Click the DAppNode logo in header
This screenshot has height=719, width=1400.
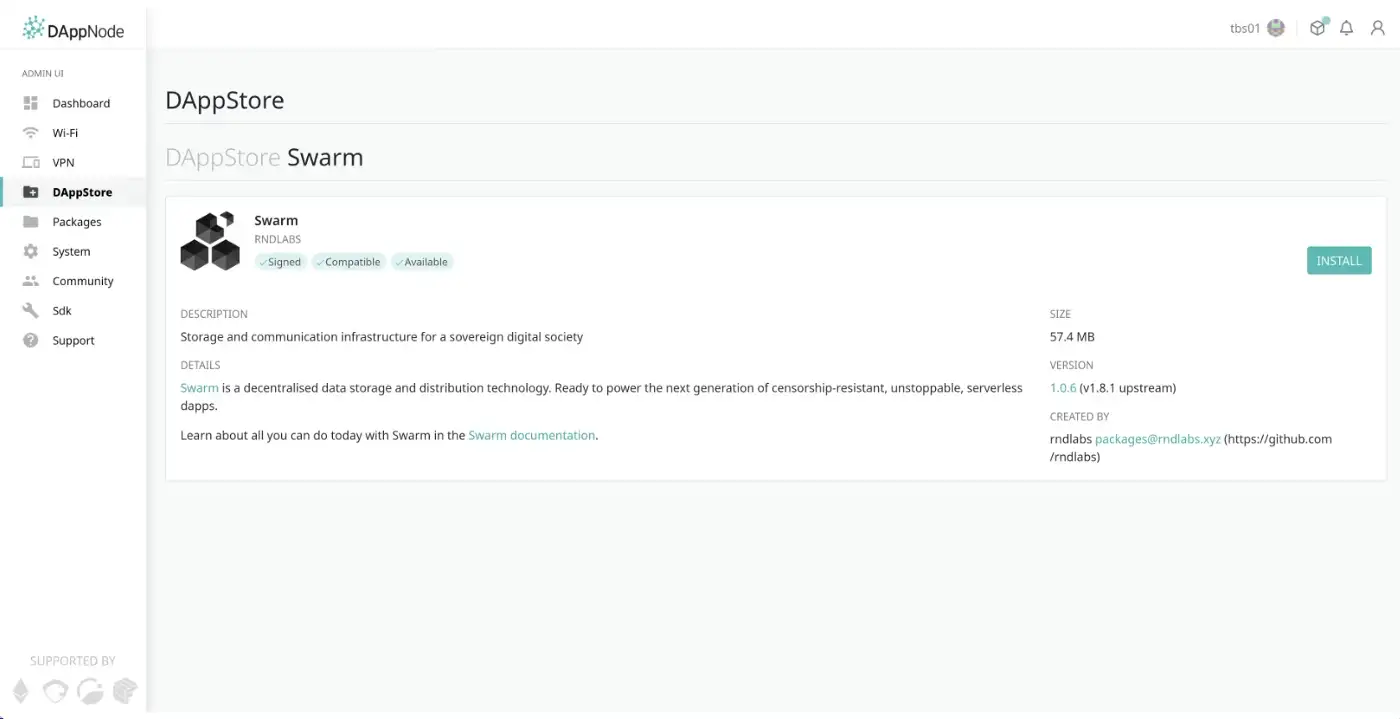pyautogui.click(x=73, y=30)
